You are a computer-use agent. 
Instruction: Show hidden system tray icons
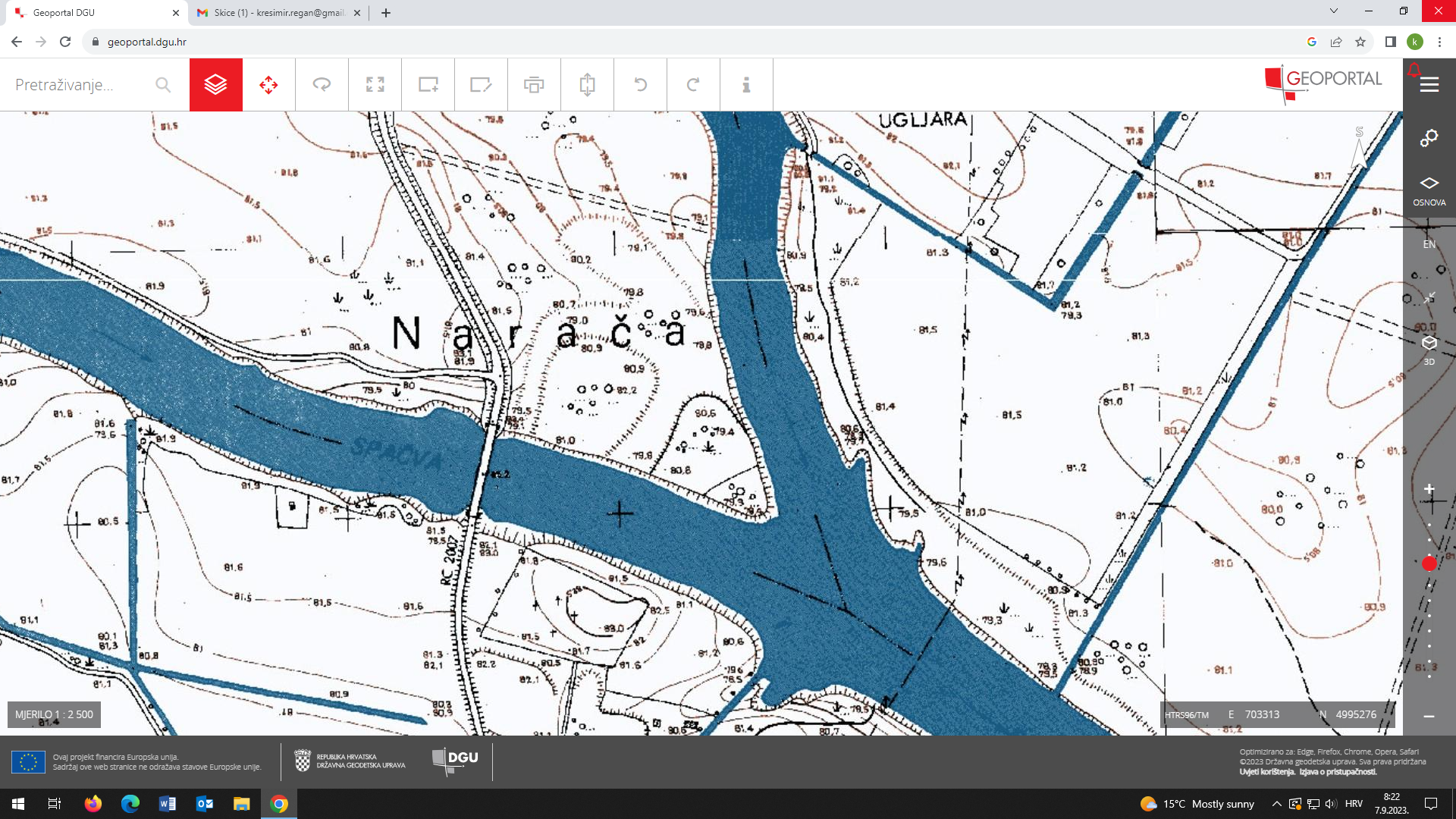point(1276,804)
